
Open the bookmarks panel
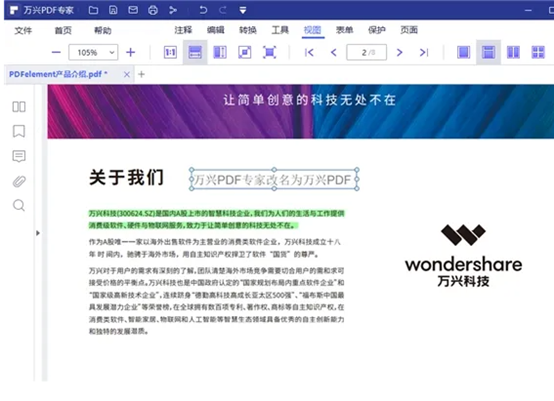point(19,131)
